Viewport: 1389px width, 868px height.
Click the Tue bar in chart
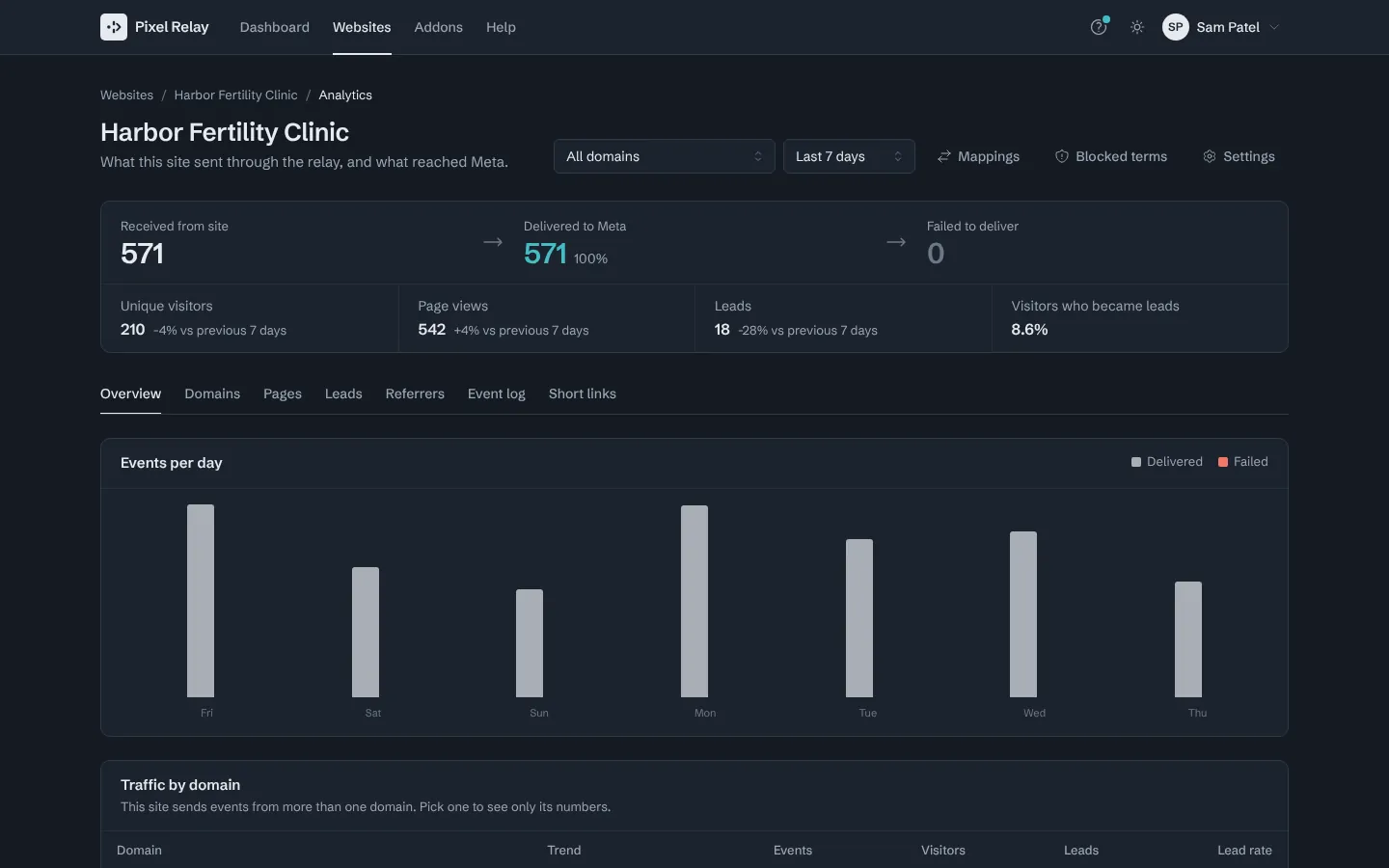(x=859, y=618)
